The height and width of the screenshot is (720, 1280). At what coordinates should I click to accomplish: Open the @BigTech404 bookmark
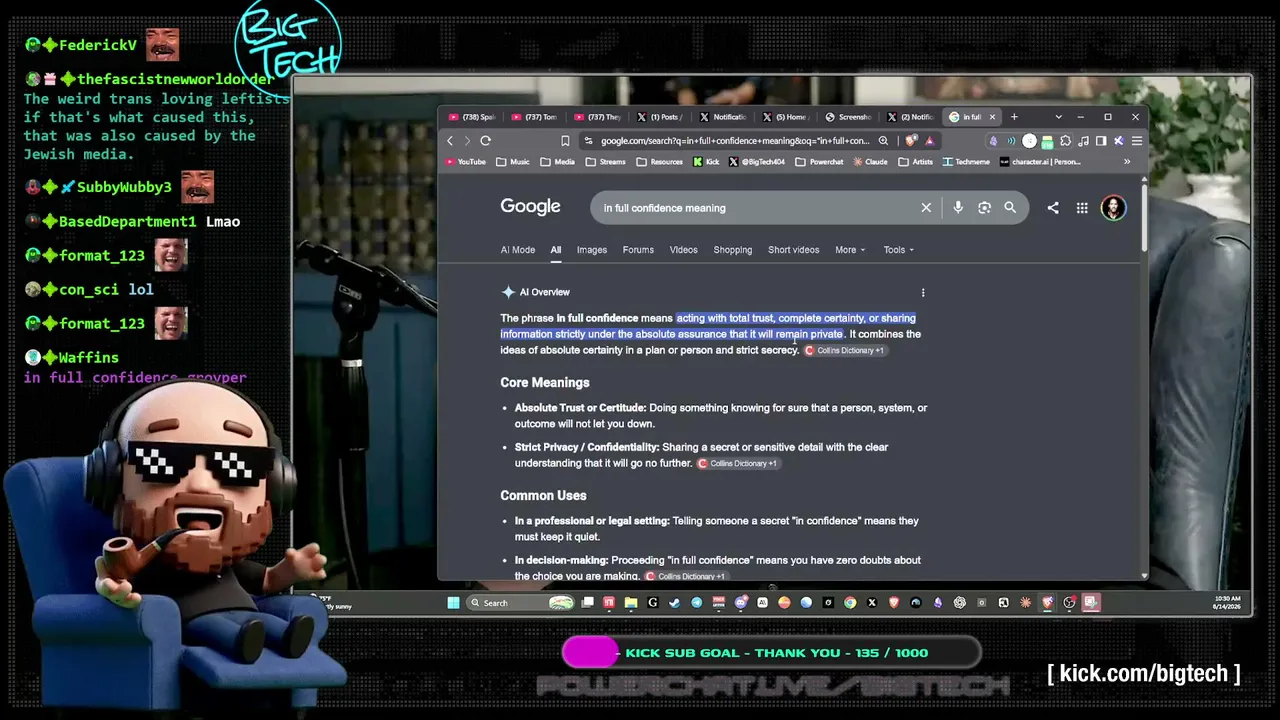[757, 162]
